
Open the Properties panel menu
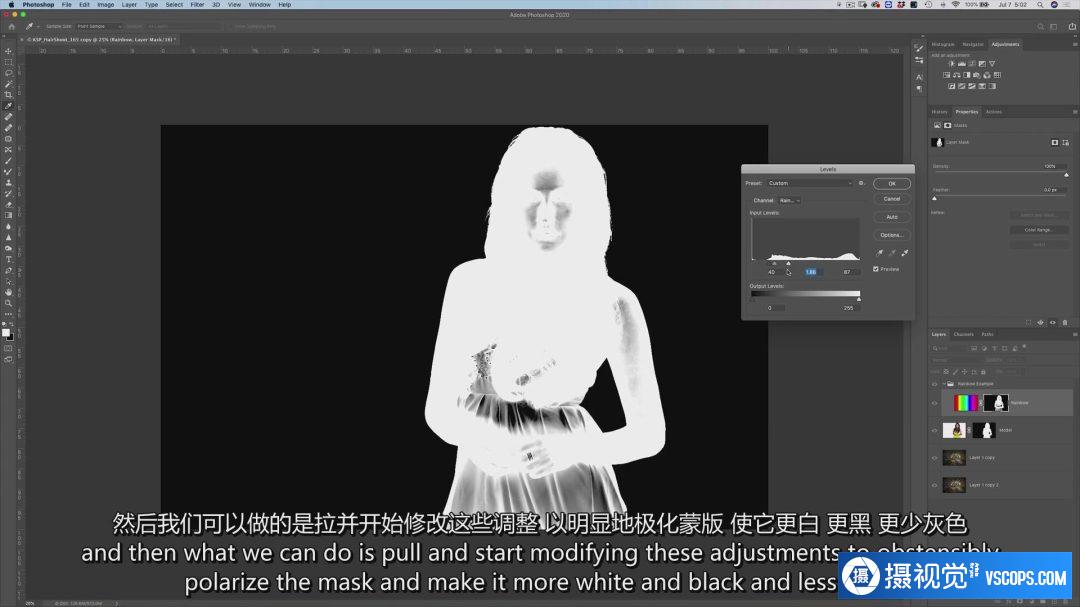(x=1074, y=112)
